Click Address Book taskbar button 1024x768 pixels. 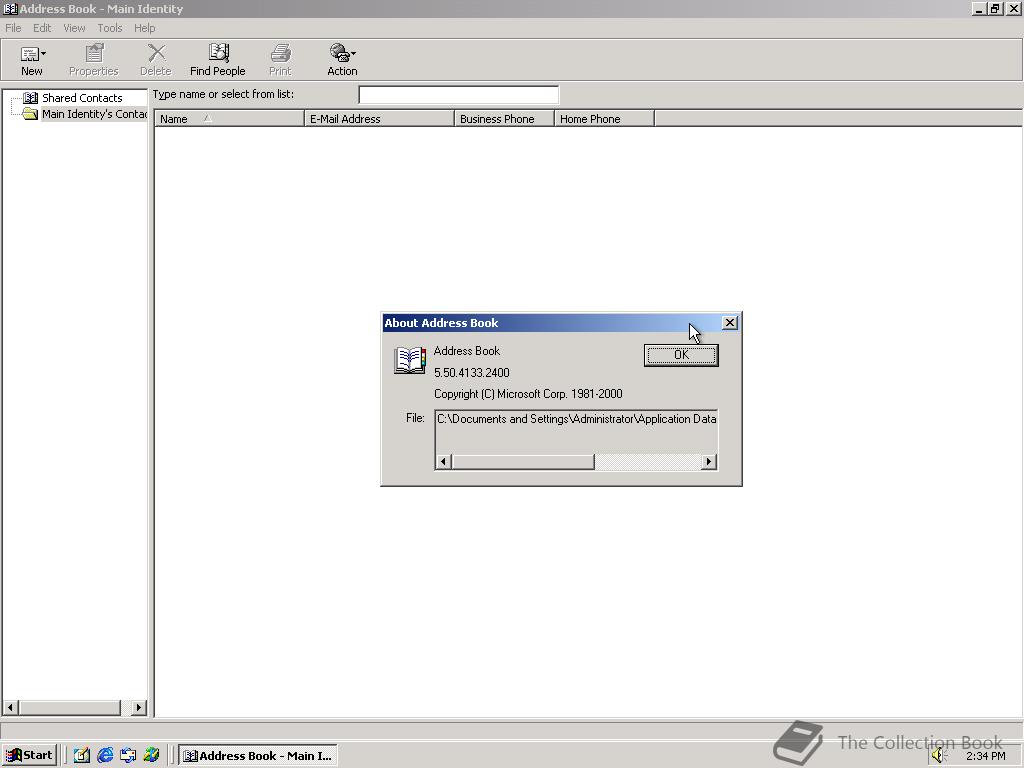(x=258, y=756)
